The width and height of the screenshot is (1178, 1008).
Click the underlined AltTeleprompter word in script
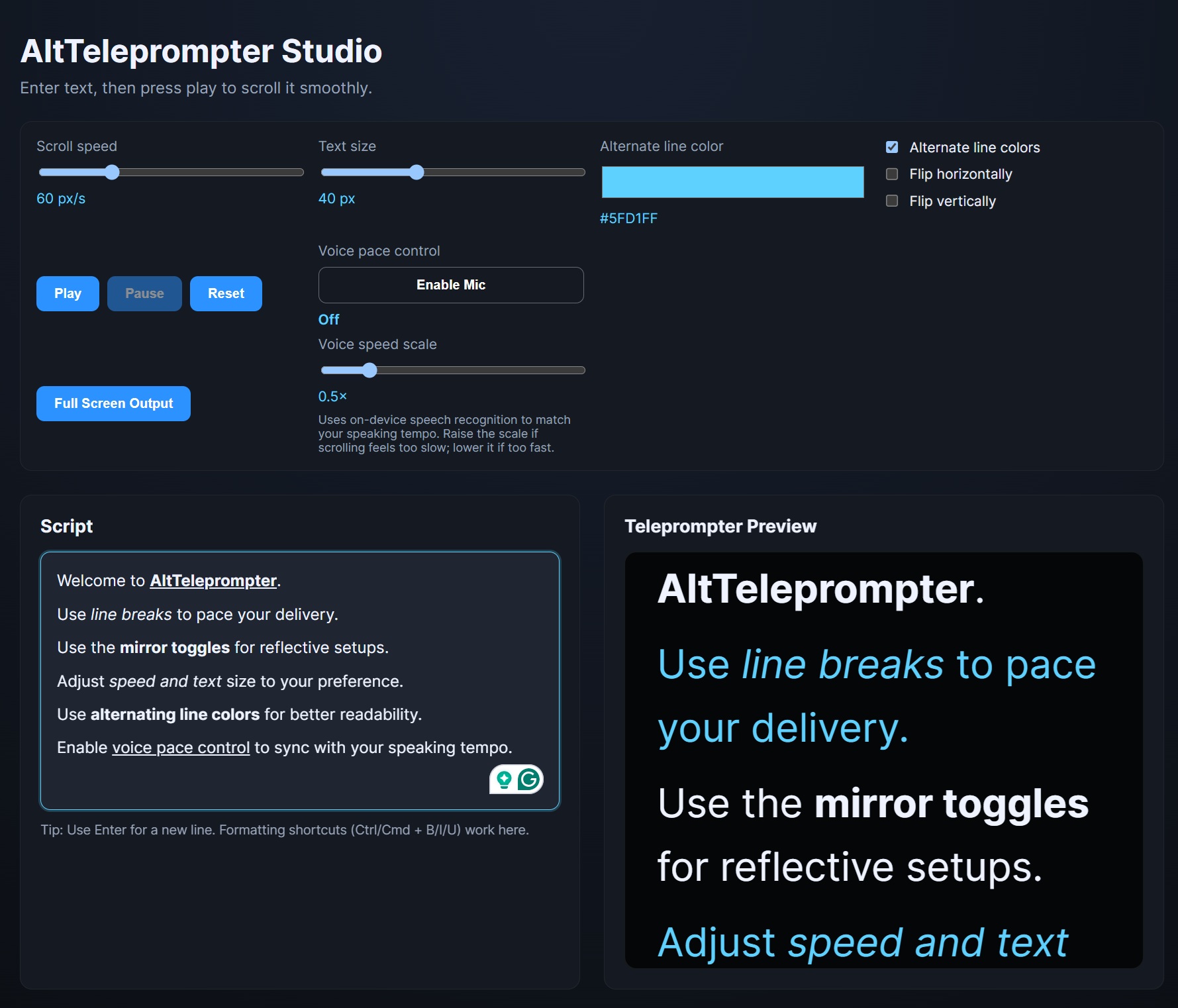(213, 581)
